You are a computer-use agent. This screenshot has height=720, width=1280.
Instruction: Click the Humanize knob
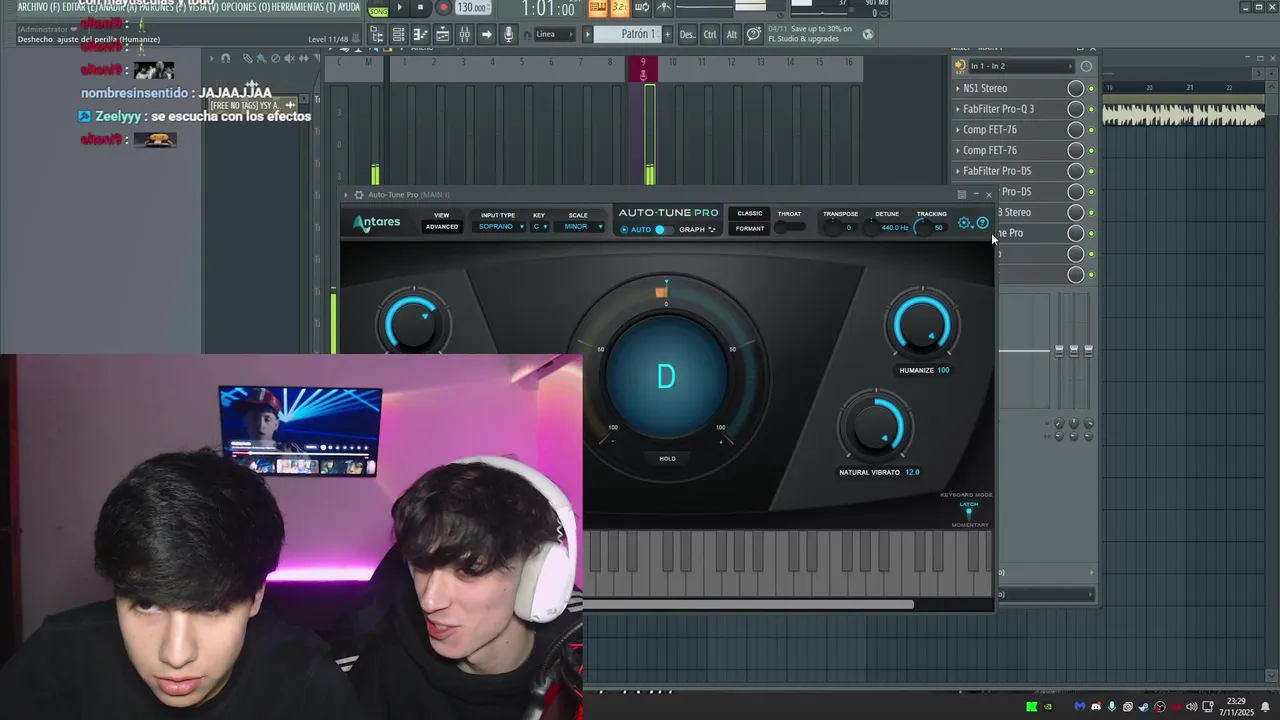tap(921, 325)
